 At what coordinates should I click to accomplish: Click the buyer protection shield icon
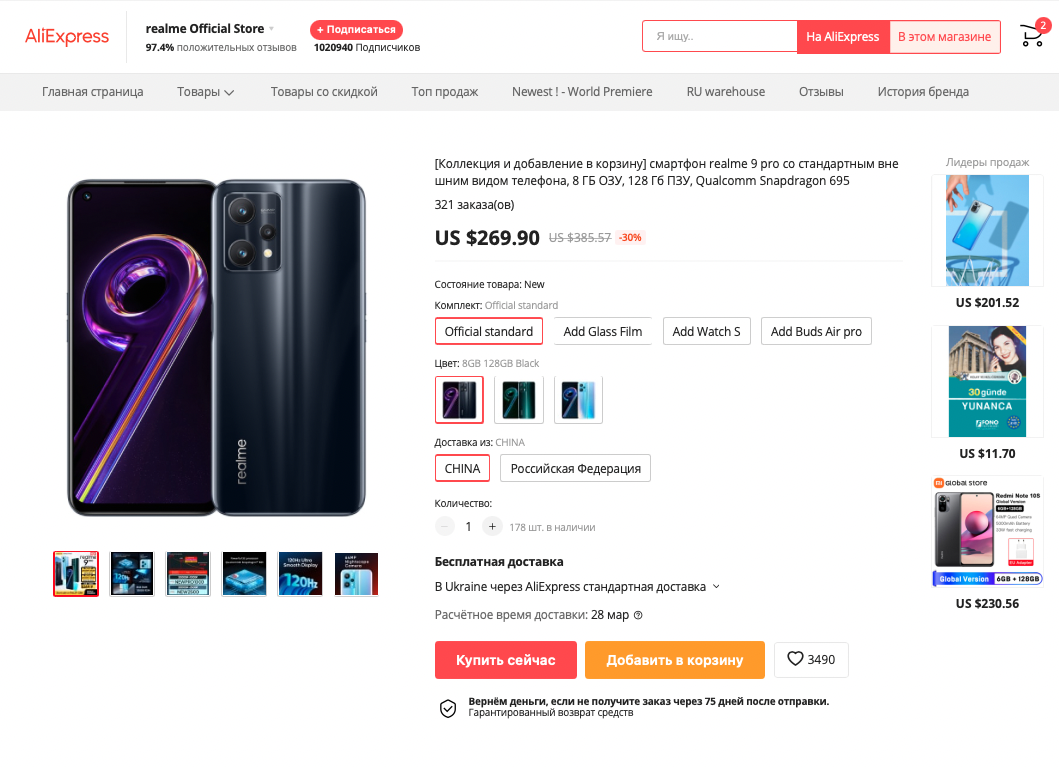coord(448,708)
